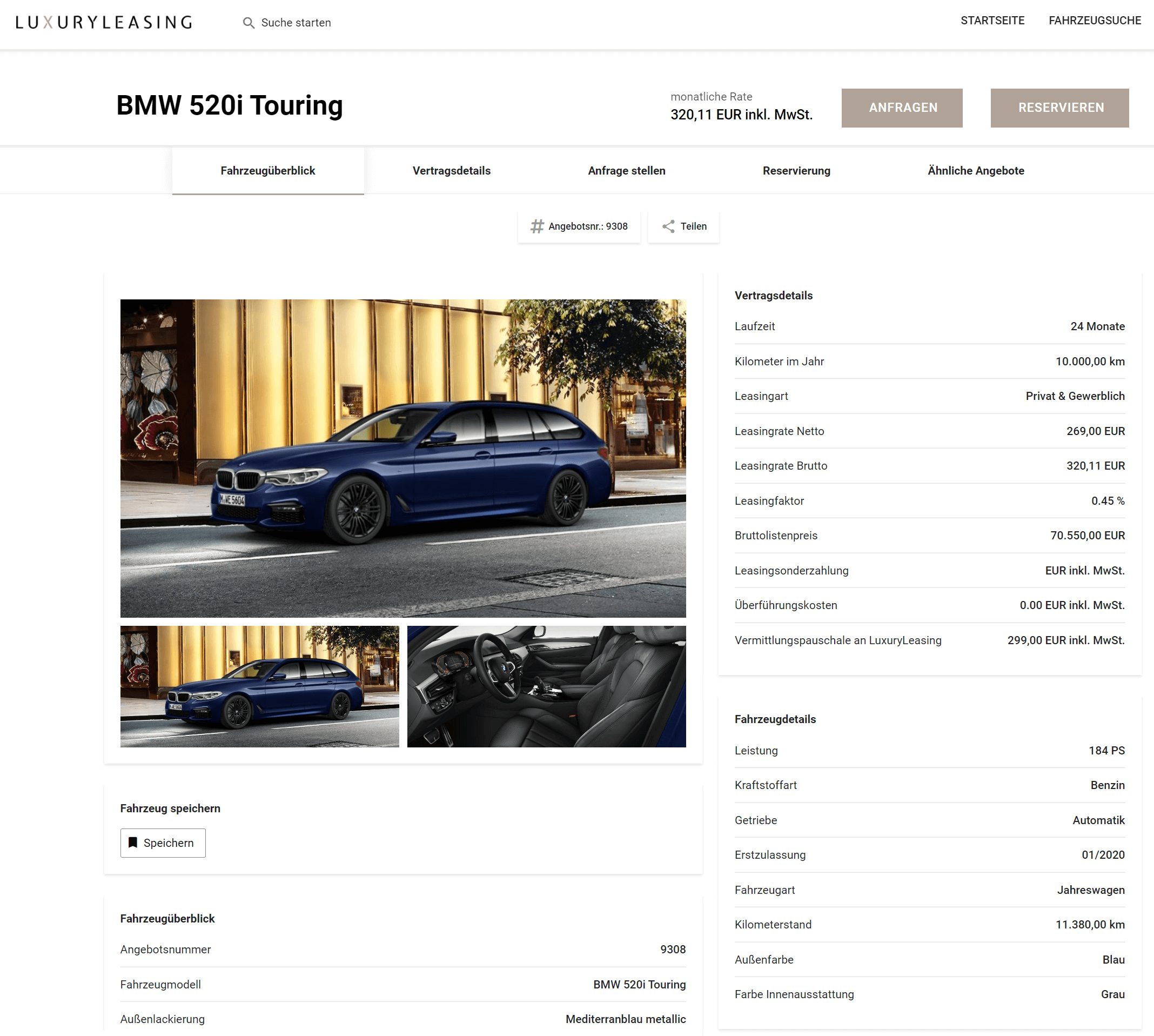This screenshot has height=1036, width=1154.
Task: Go to the Reservierung tab
Action: (796, 171)
